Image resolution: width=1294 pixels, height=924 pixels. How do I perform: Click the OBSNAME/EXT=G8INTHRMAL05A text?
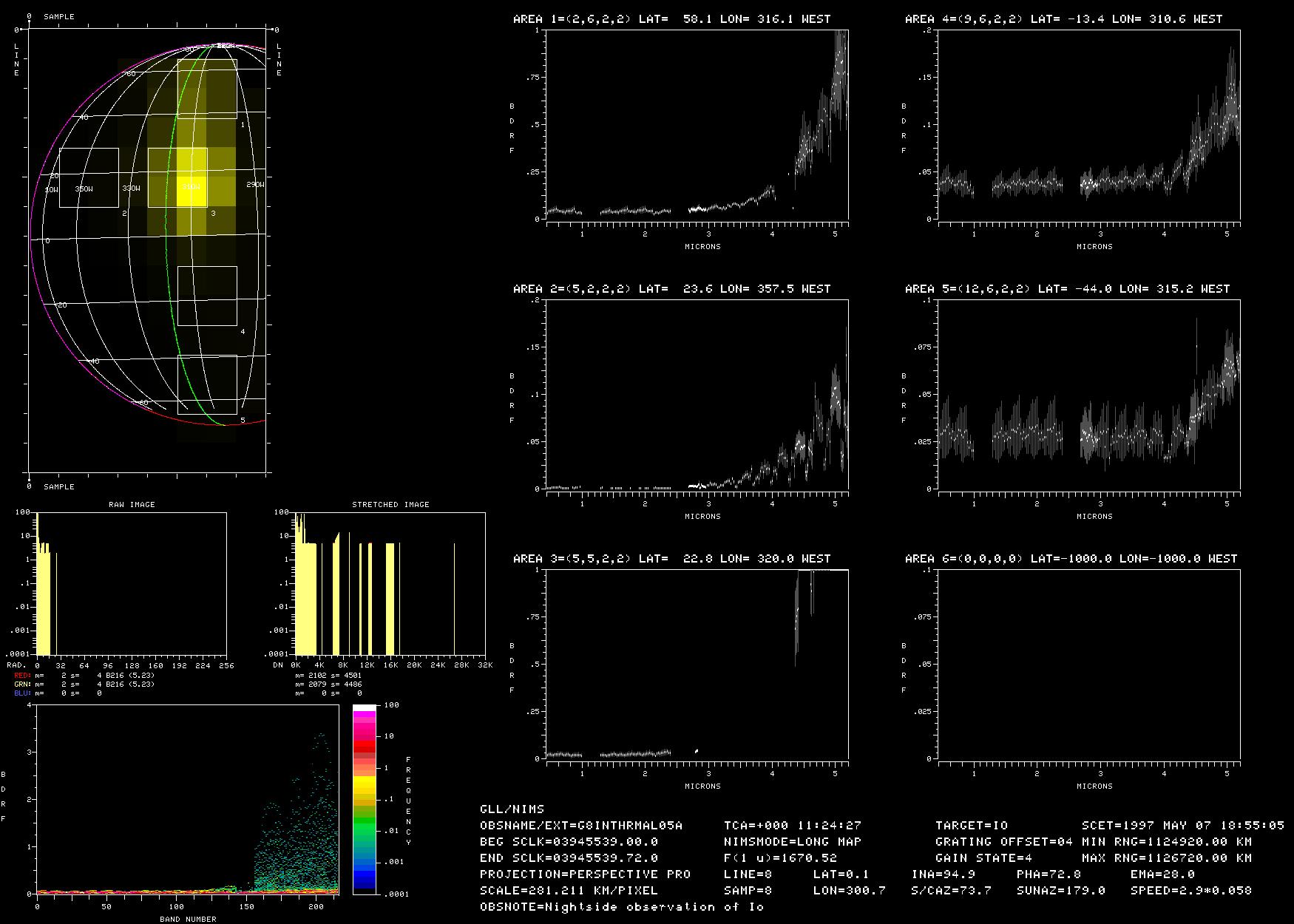(x=581, y=826)
